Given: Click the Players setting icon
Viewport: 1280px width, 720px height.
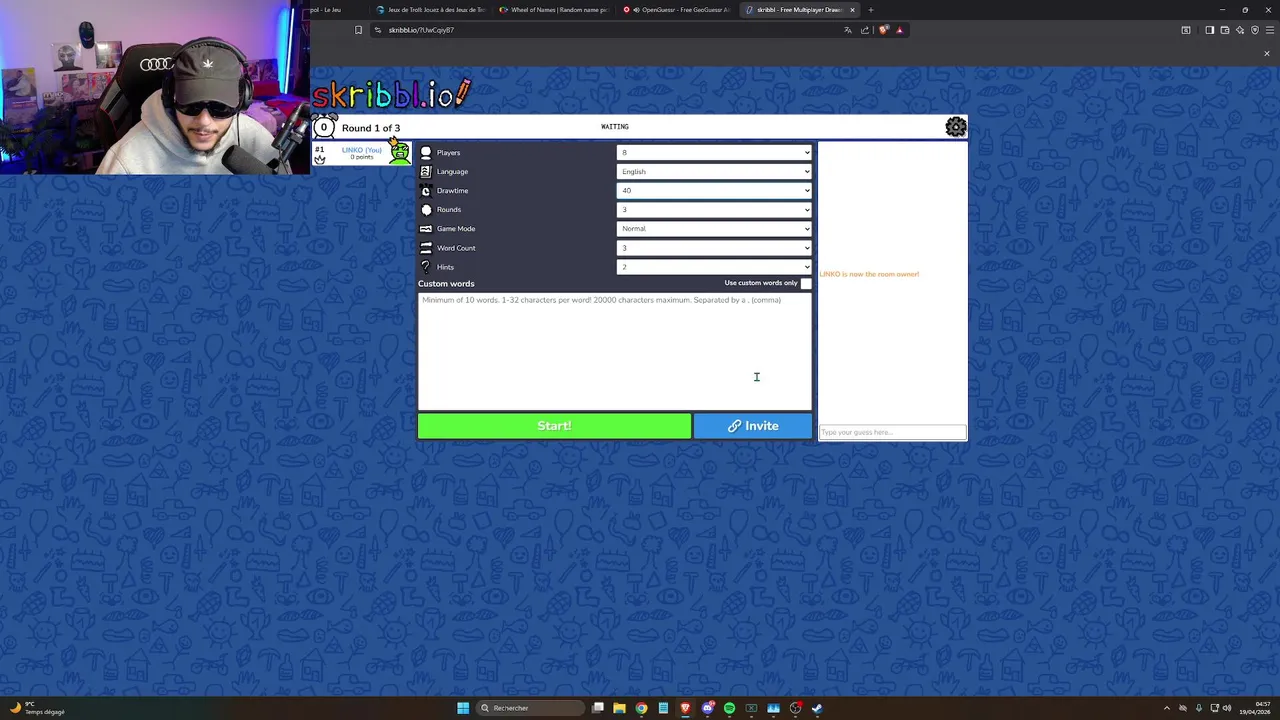Looking at the screenshot, I should 426,153.
